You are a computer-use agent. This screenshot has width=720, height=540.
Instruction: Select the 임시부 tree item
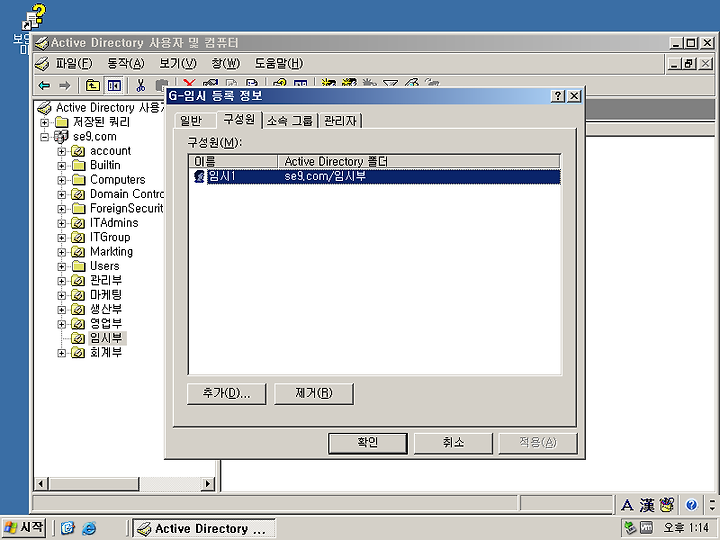pyautogui.click(x=106, y=338)
